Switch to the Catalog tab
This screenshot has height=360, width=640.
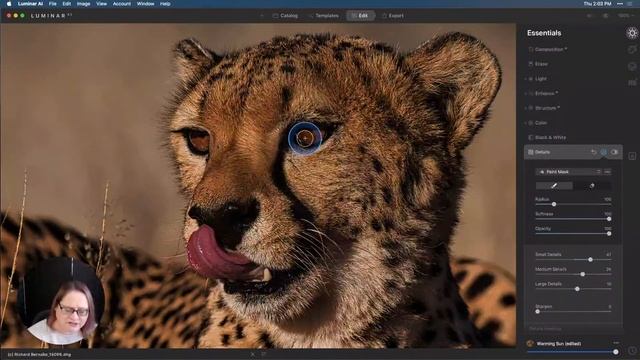[x=285, y=16]
